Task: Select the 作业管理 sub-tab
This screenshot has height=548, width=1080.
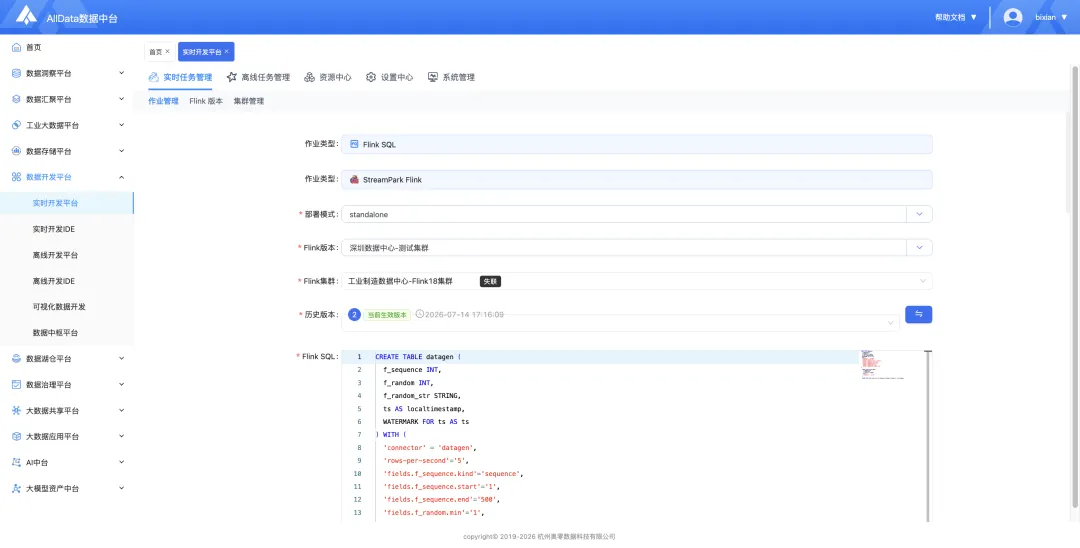Action: [163, 101]
